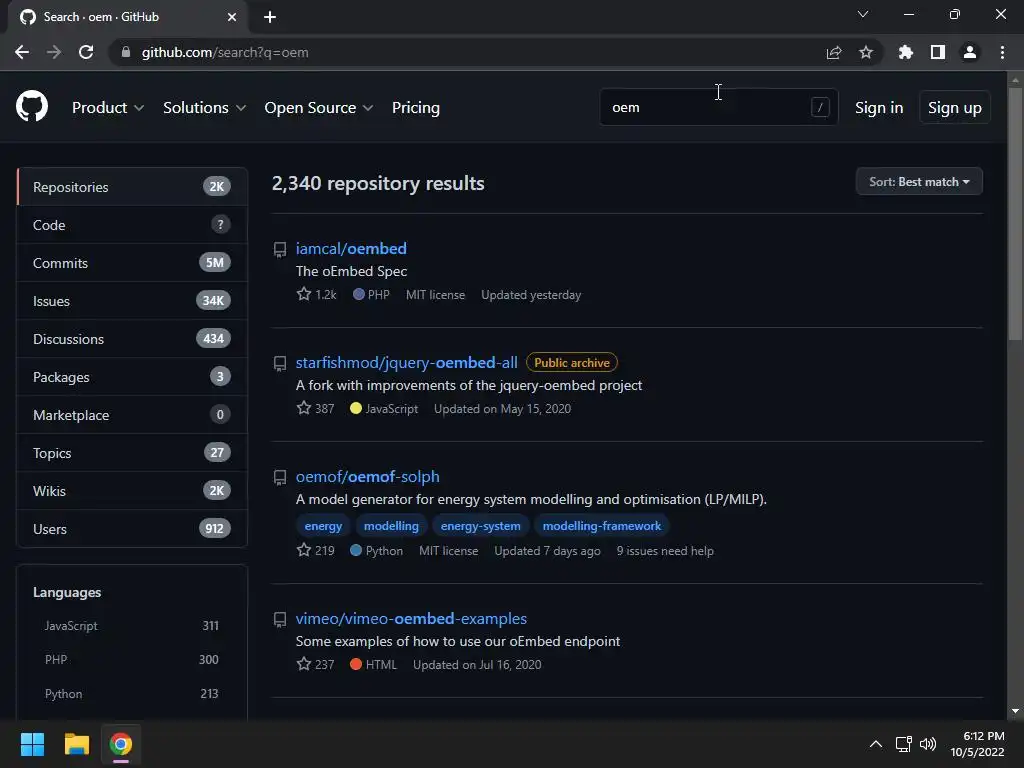
Task: Click star icon for starfishmod/jquery-oembed-all
Action: (304, 408)
